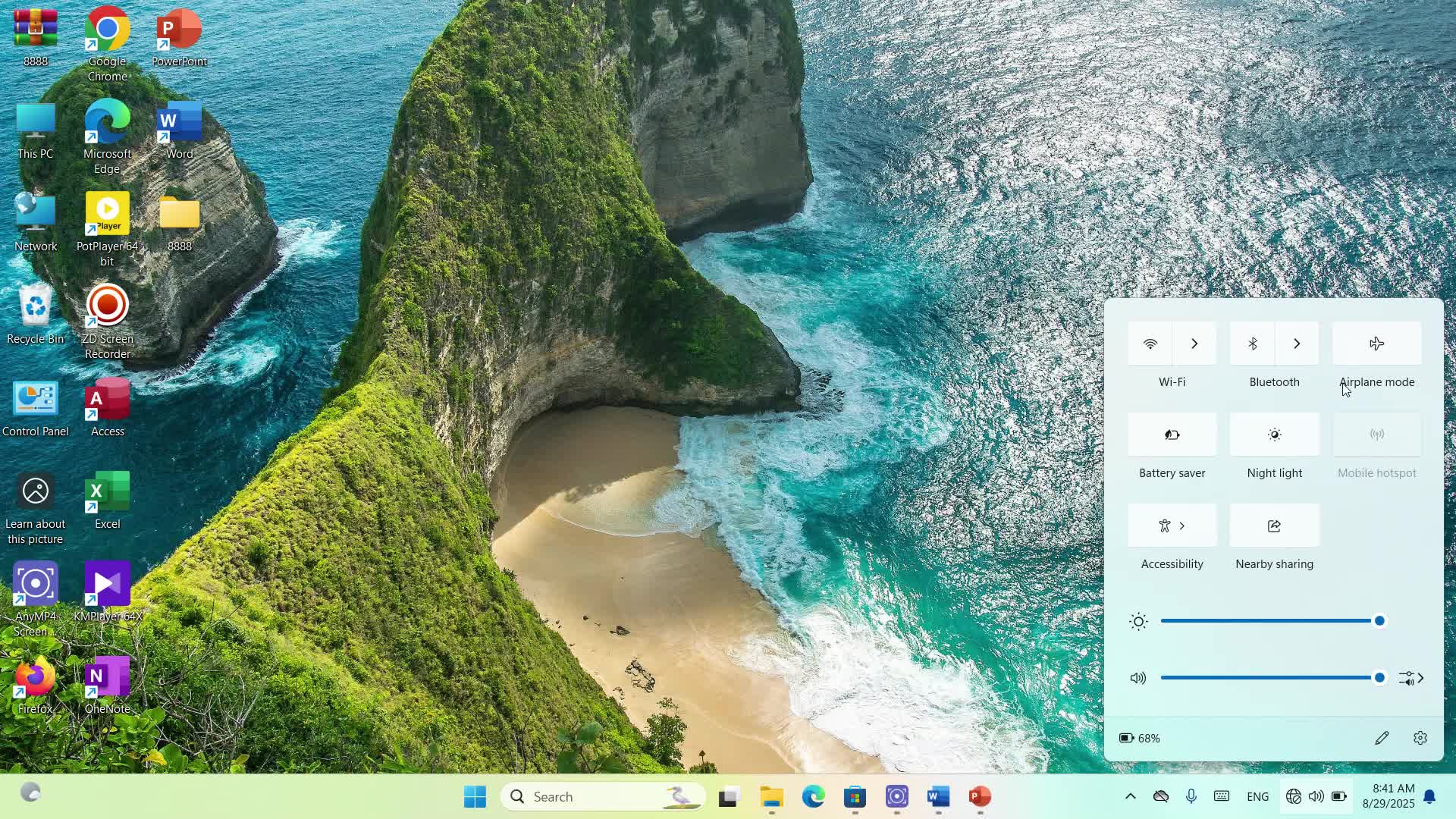This screenshot has height=819, width=1456.
Task: Activate Nearby sharing
Action: tap(1273, 526)
